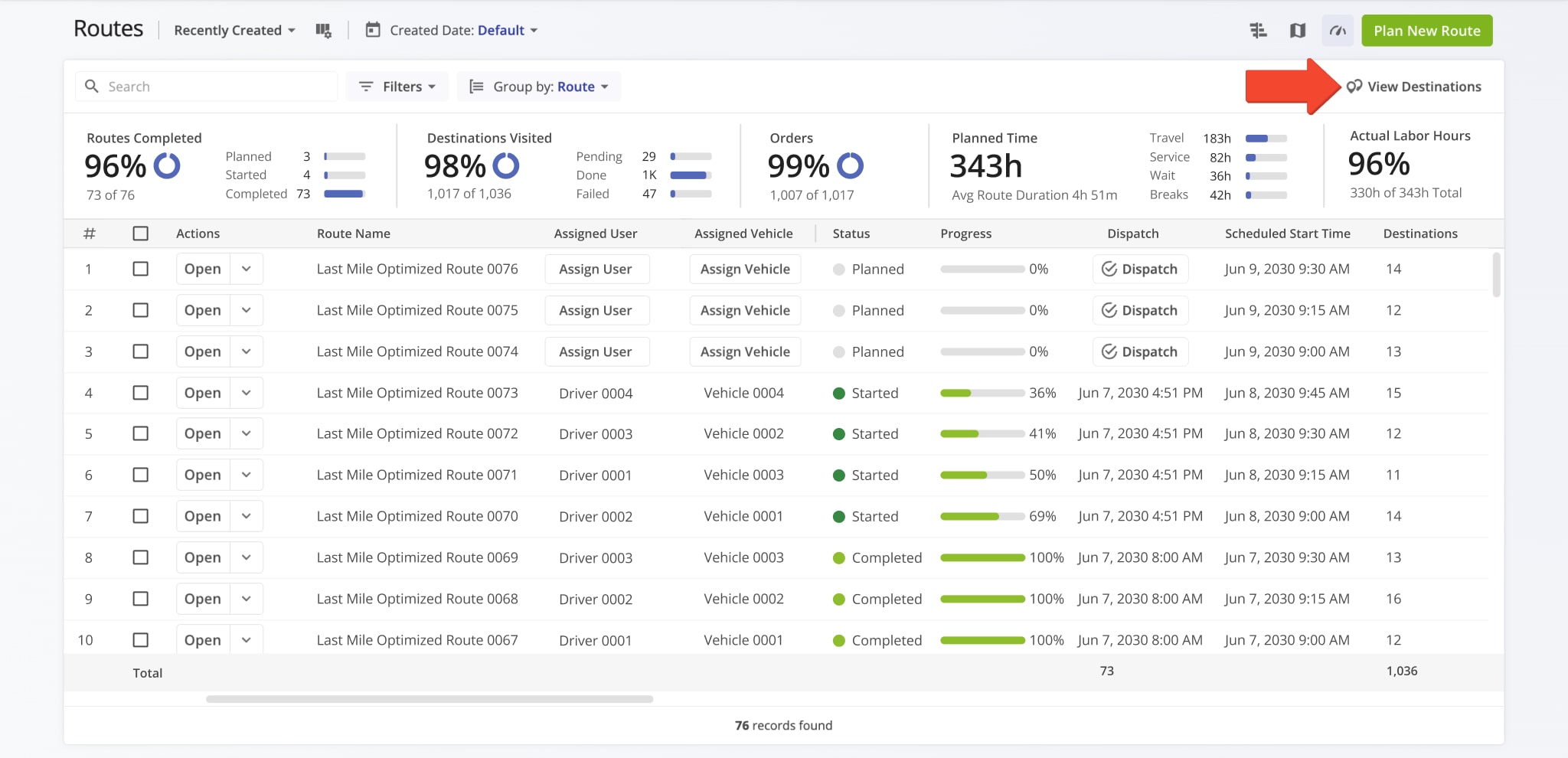Select the dashboard gauge view icon

pos(1337,30)
